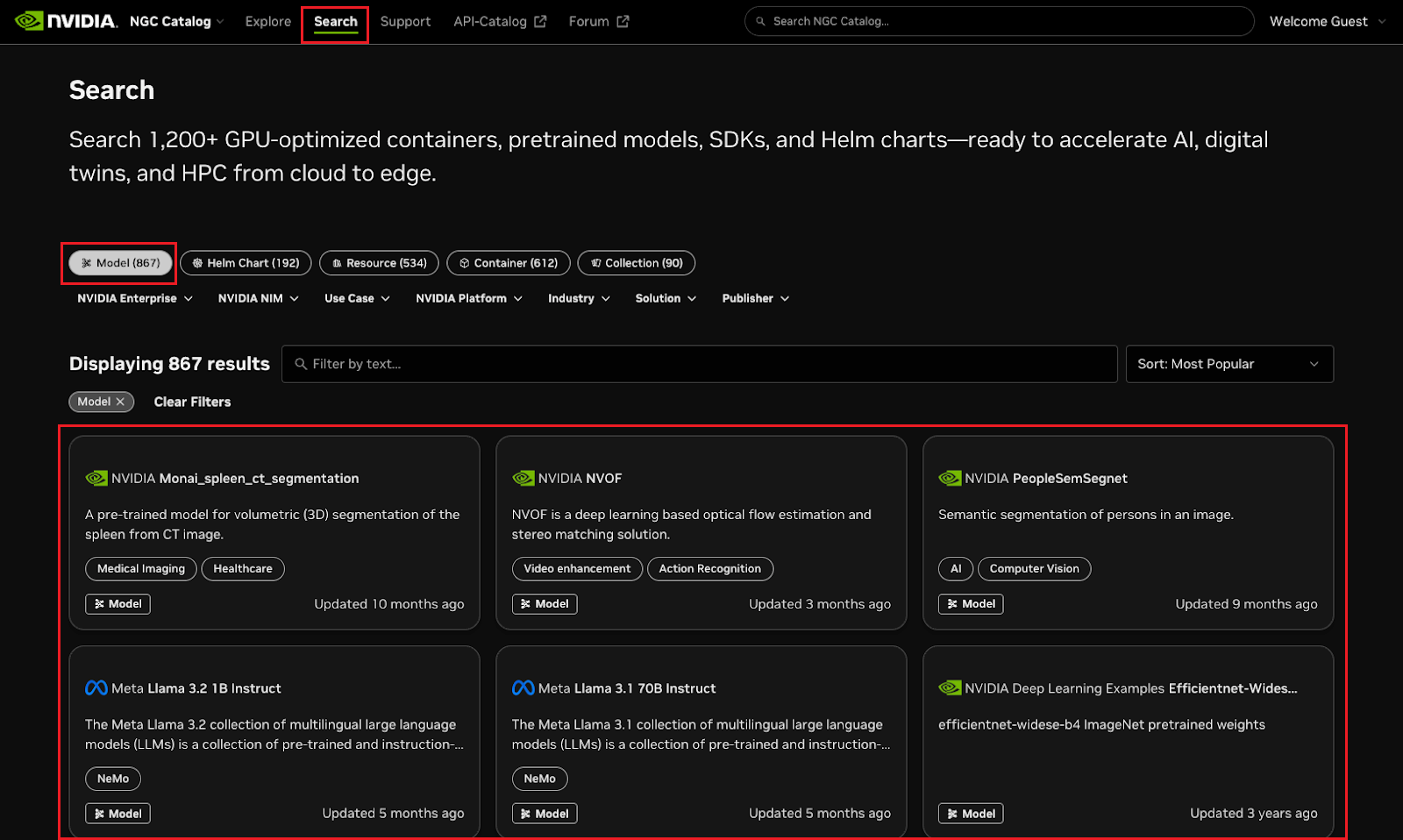Click the NVIDIA logo in the header
This screenshot has height=840, width=1403.
click(66, 21)
